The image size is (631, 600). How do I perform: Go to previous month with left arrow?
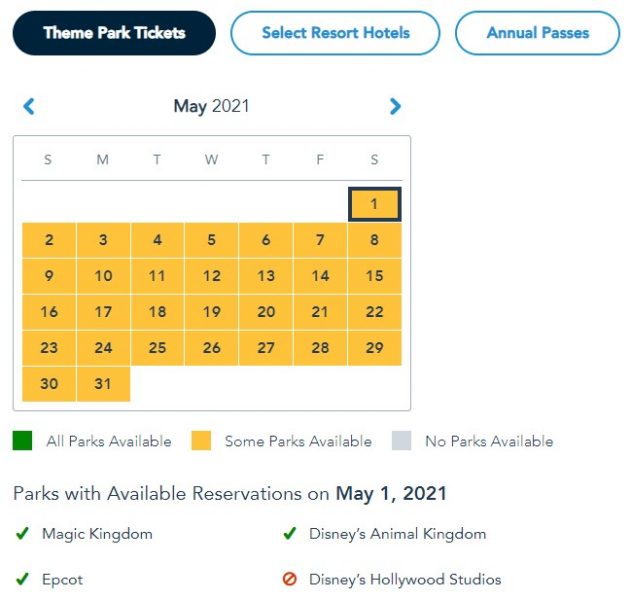(29, 106)
